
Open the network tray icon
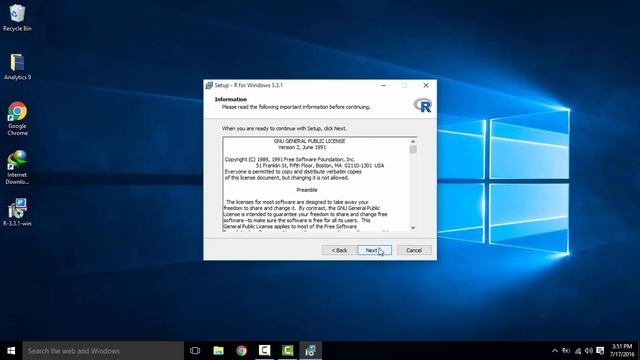tap(578, 351)
